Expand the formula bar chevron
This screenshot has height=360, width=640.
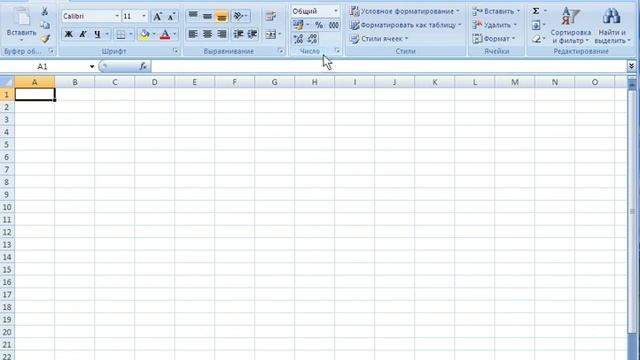[631, 66]
